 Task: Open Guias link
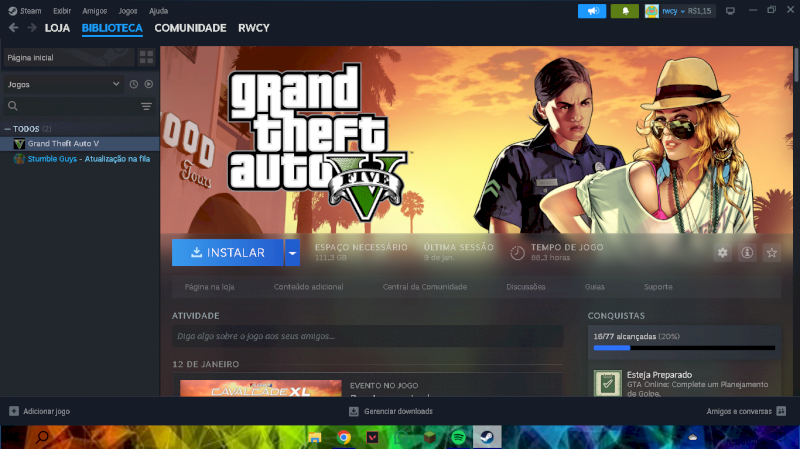click(594, 287)
